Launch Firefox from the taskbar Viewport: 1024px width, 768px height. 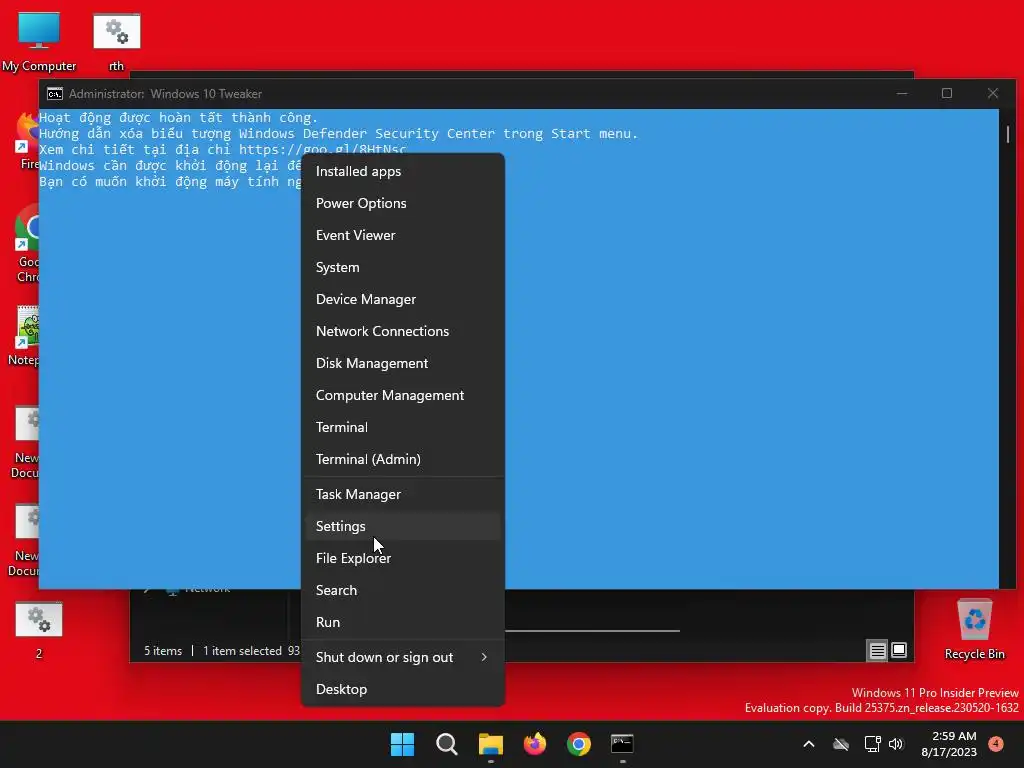(535, 744)
